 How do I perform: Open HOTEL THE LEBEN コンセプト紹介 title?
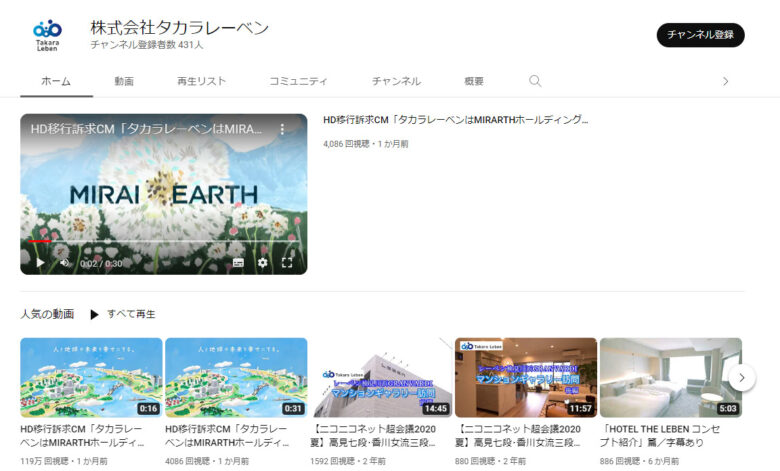(x=660, y=436)
